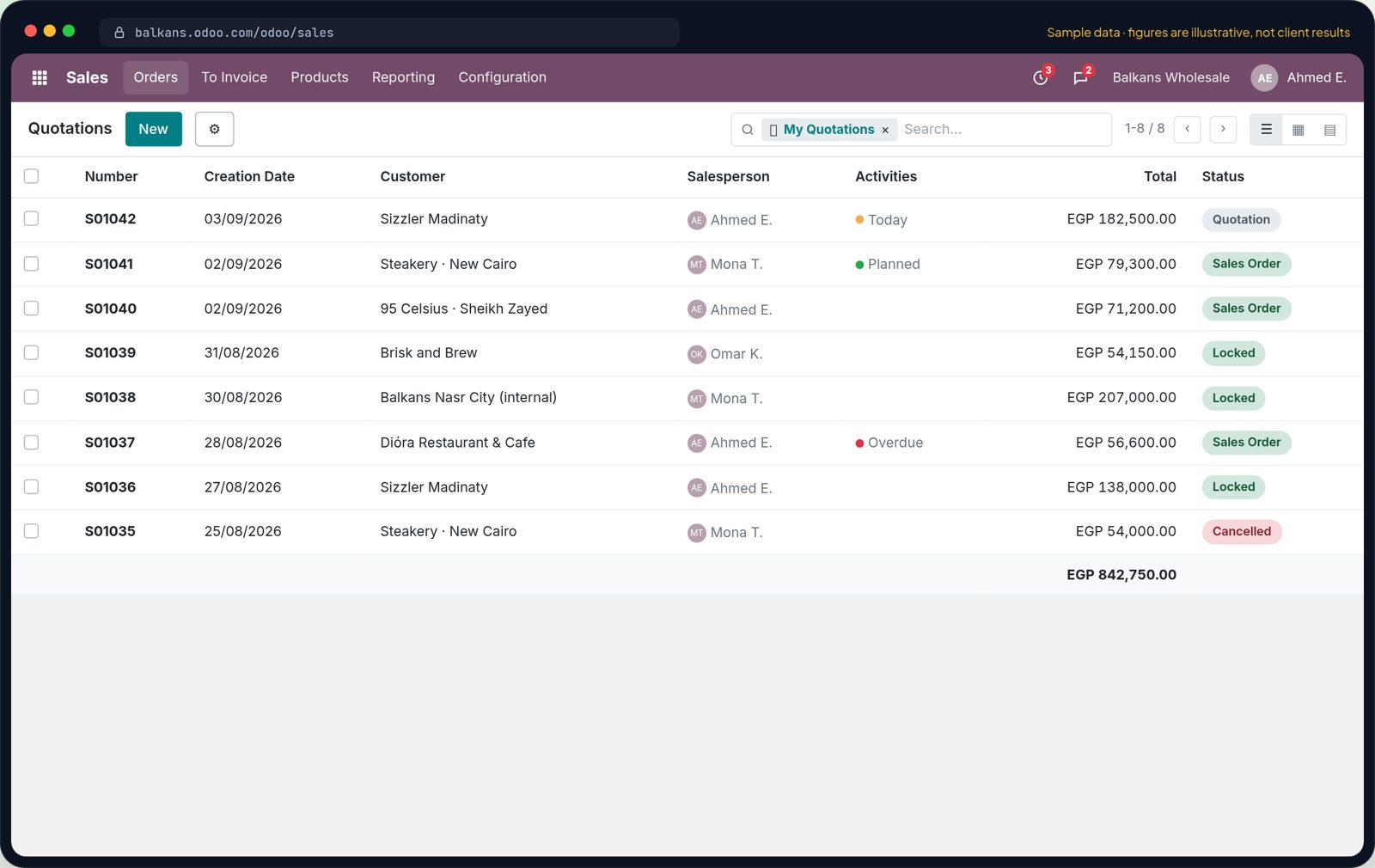1375x868 pixels.
Task: Create a New quotation
Action: point(154,129)
